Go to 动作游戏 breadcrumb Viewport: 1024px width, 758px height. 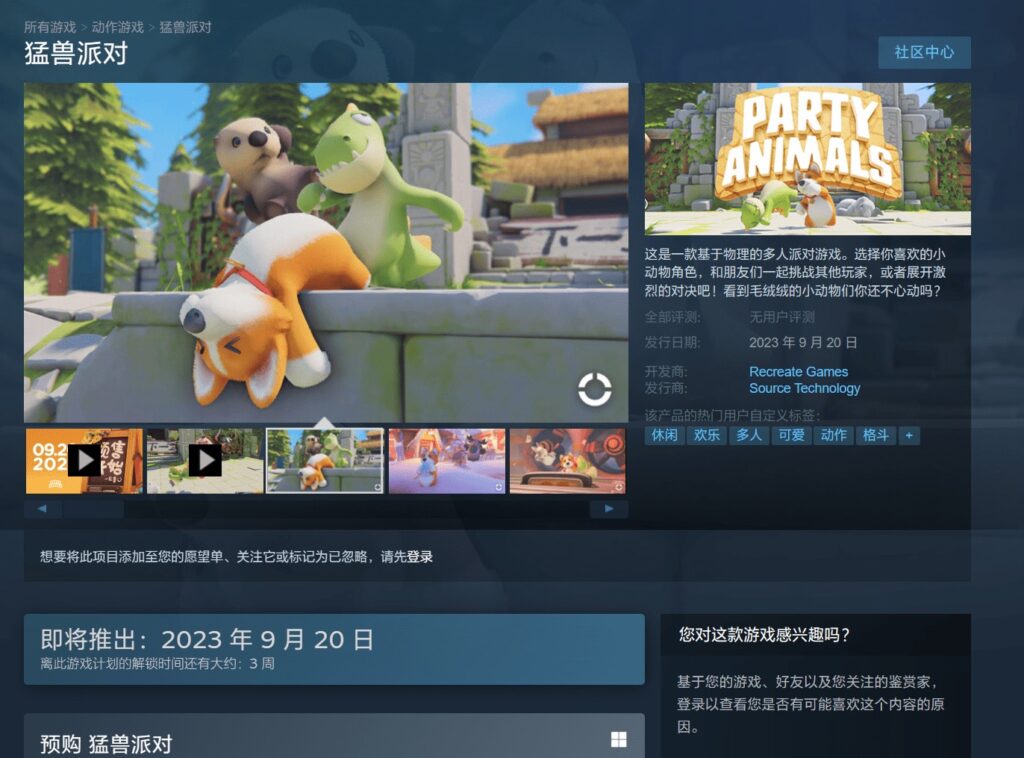[x=118, y=27]
